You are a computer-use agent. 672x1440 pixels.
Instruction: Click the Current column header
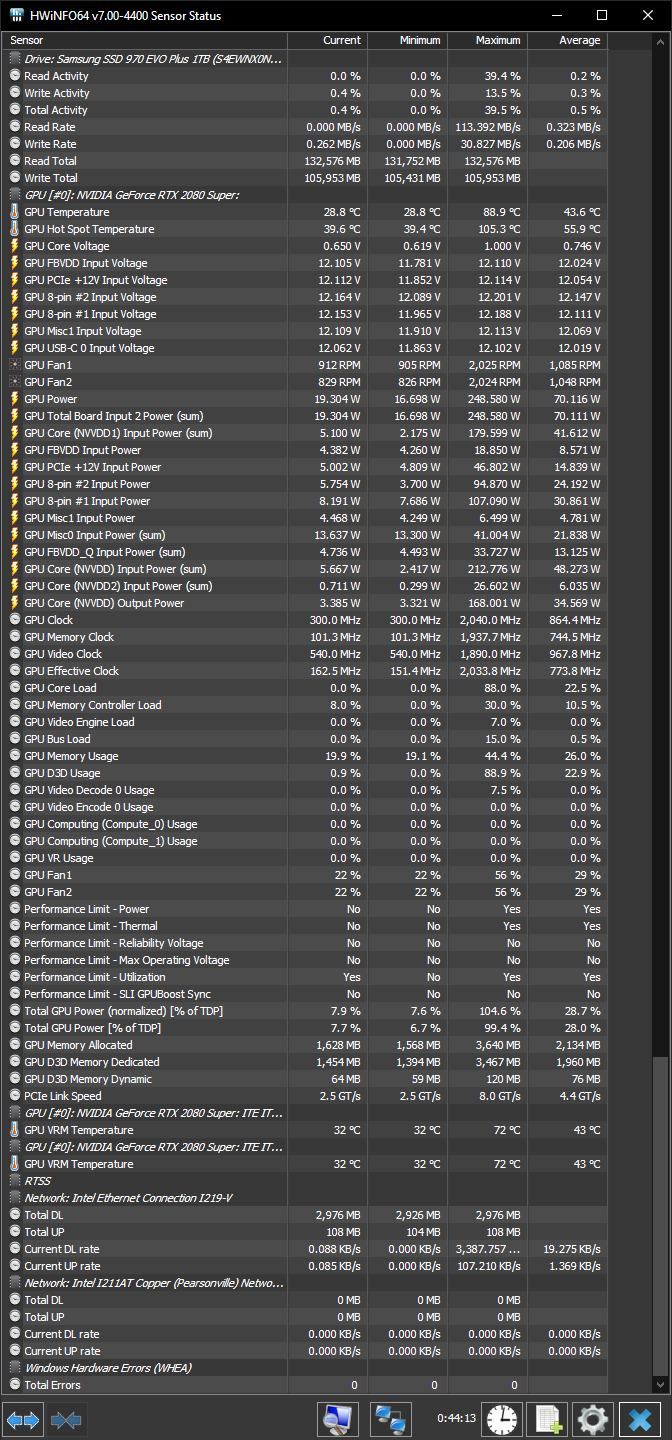[x=328, y=40]
